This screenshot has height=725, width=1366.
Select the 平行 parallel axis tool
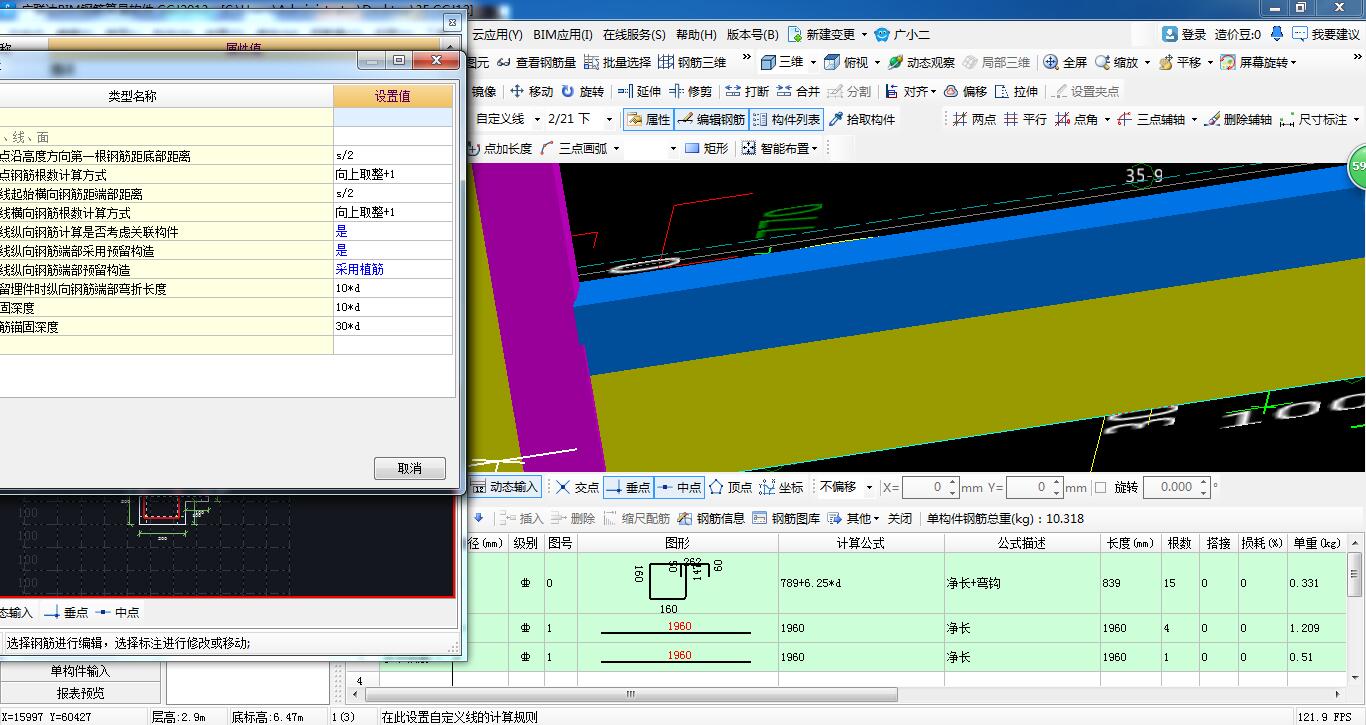click(x=1025, y=119)
